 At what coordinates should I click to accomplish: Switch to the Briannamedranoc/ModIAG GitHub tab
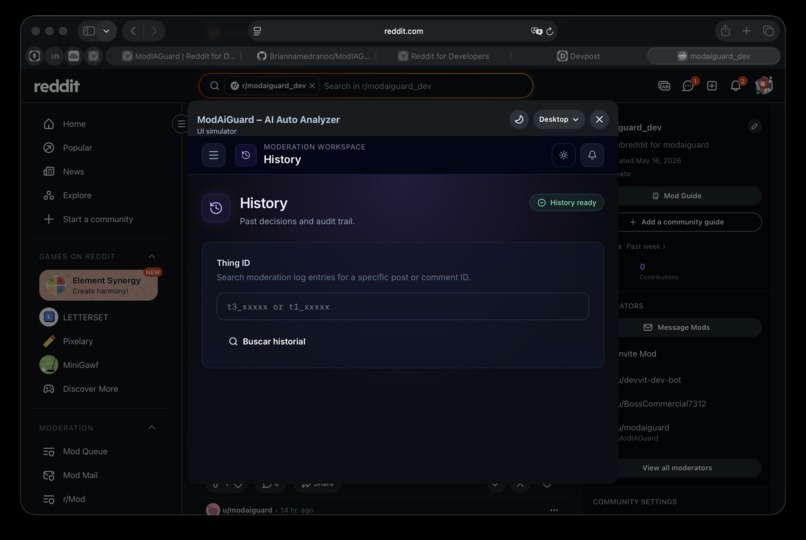point(313,56)
